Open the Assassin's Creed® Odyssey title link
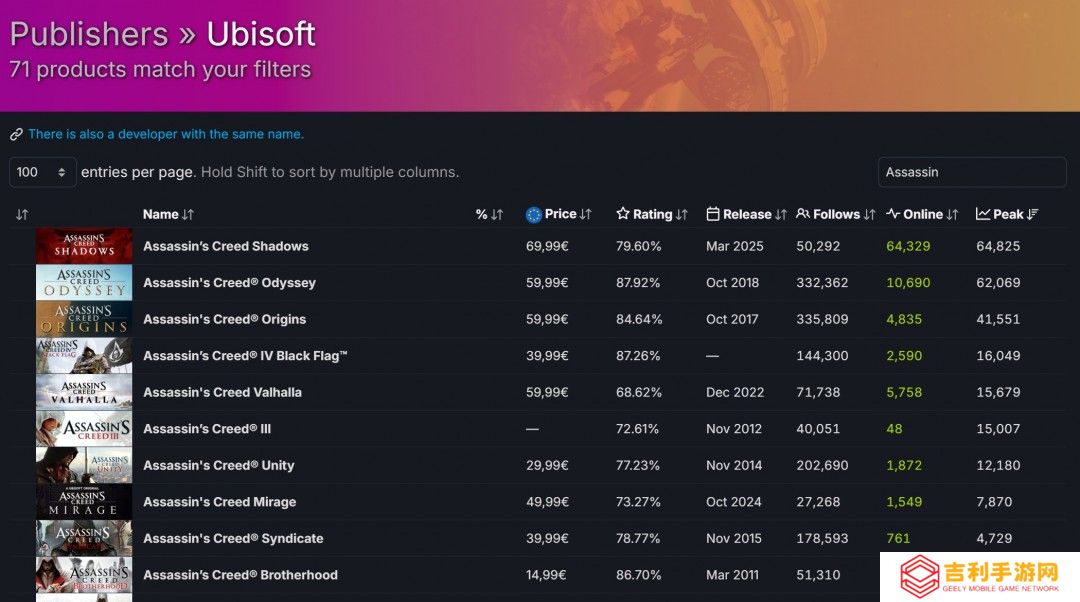 [x=229, y=282]
